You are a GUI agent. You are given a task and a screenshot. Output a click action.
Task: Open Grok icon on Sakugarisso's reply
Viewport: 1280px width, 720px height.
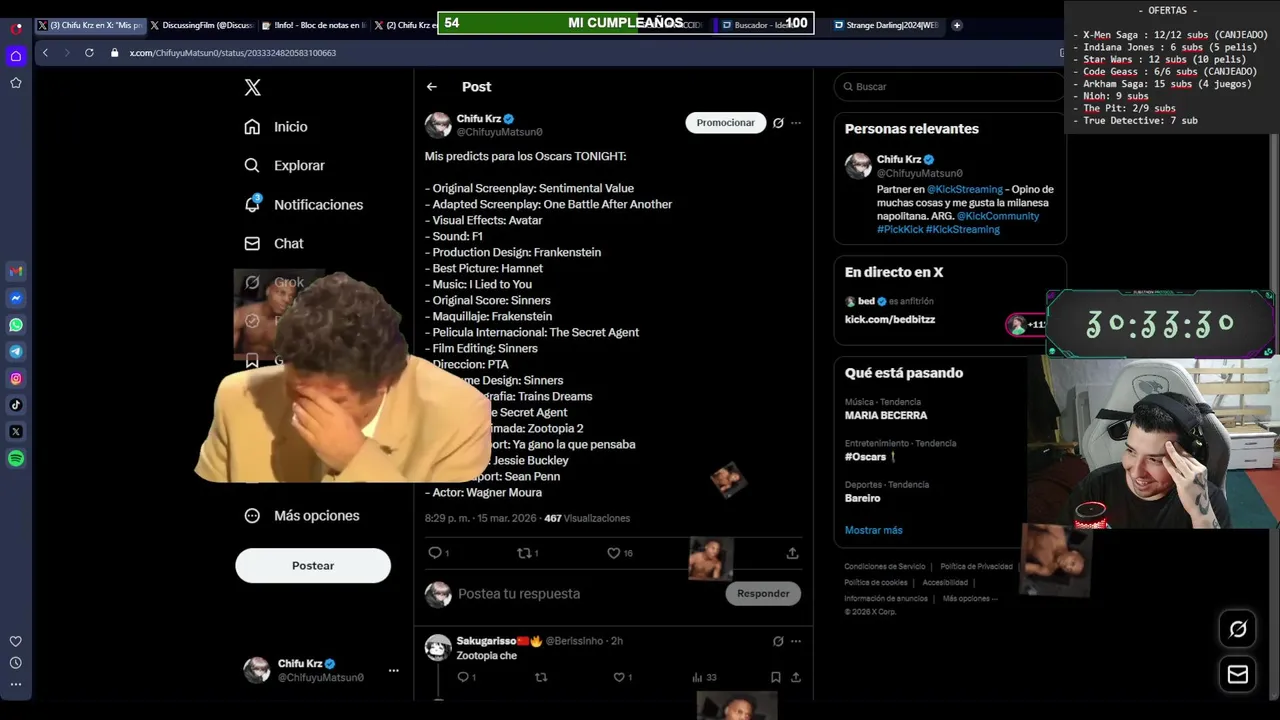click(x=778, y=641)
